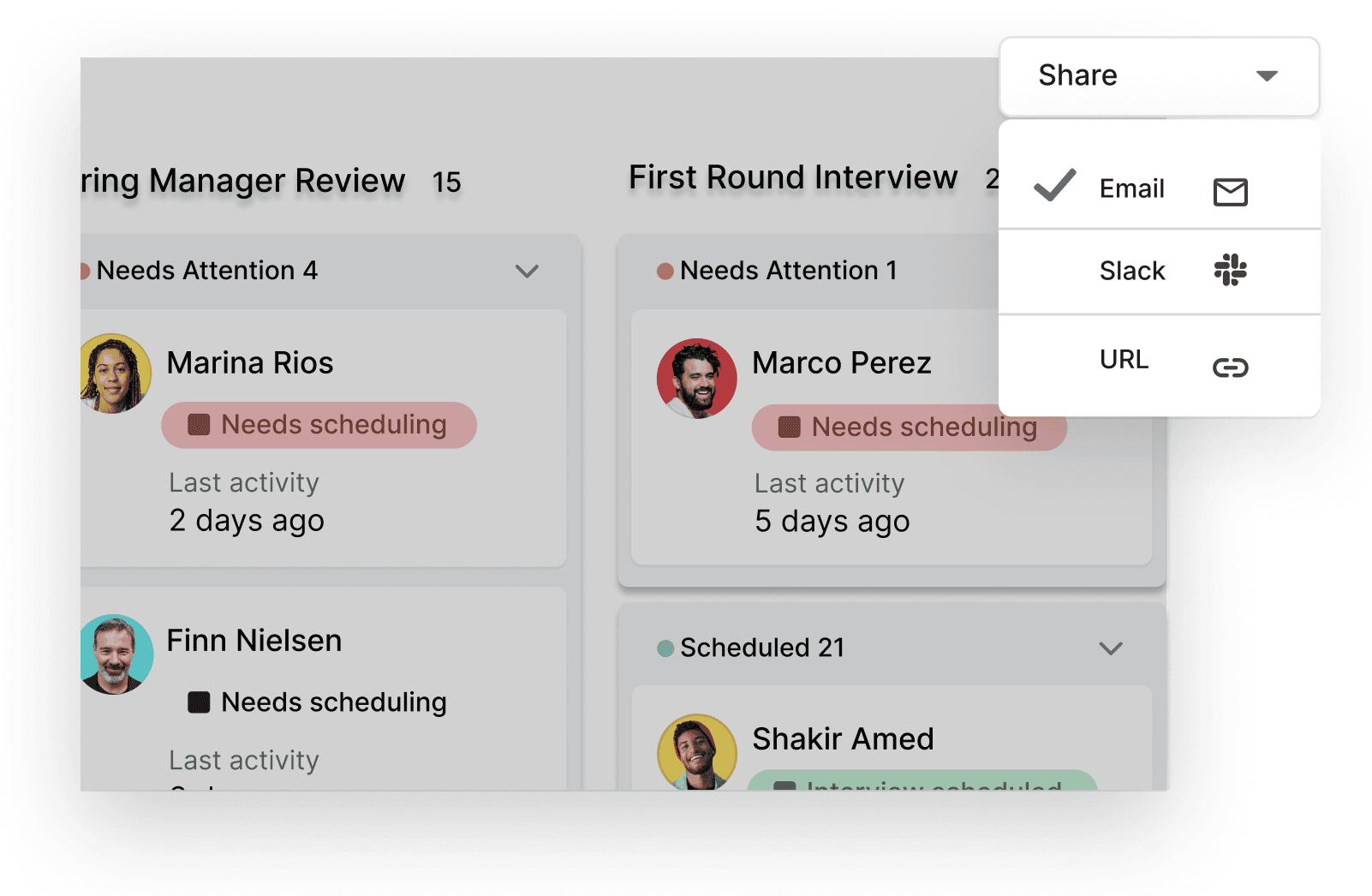Viewport: 1372px width, 896px height.
Task: Click the Needs scheduling badge on Marina Rios
Action: (319, 425)
